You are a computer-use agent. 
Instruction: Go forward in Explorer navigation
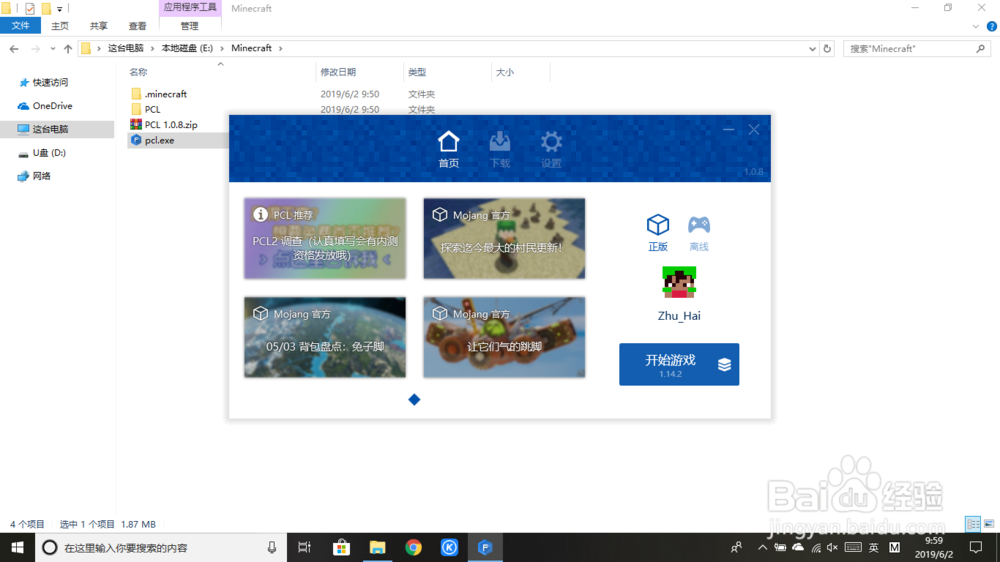(35, 48)
